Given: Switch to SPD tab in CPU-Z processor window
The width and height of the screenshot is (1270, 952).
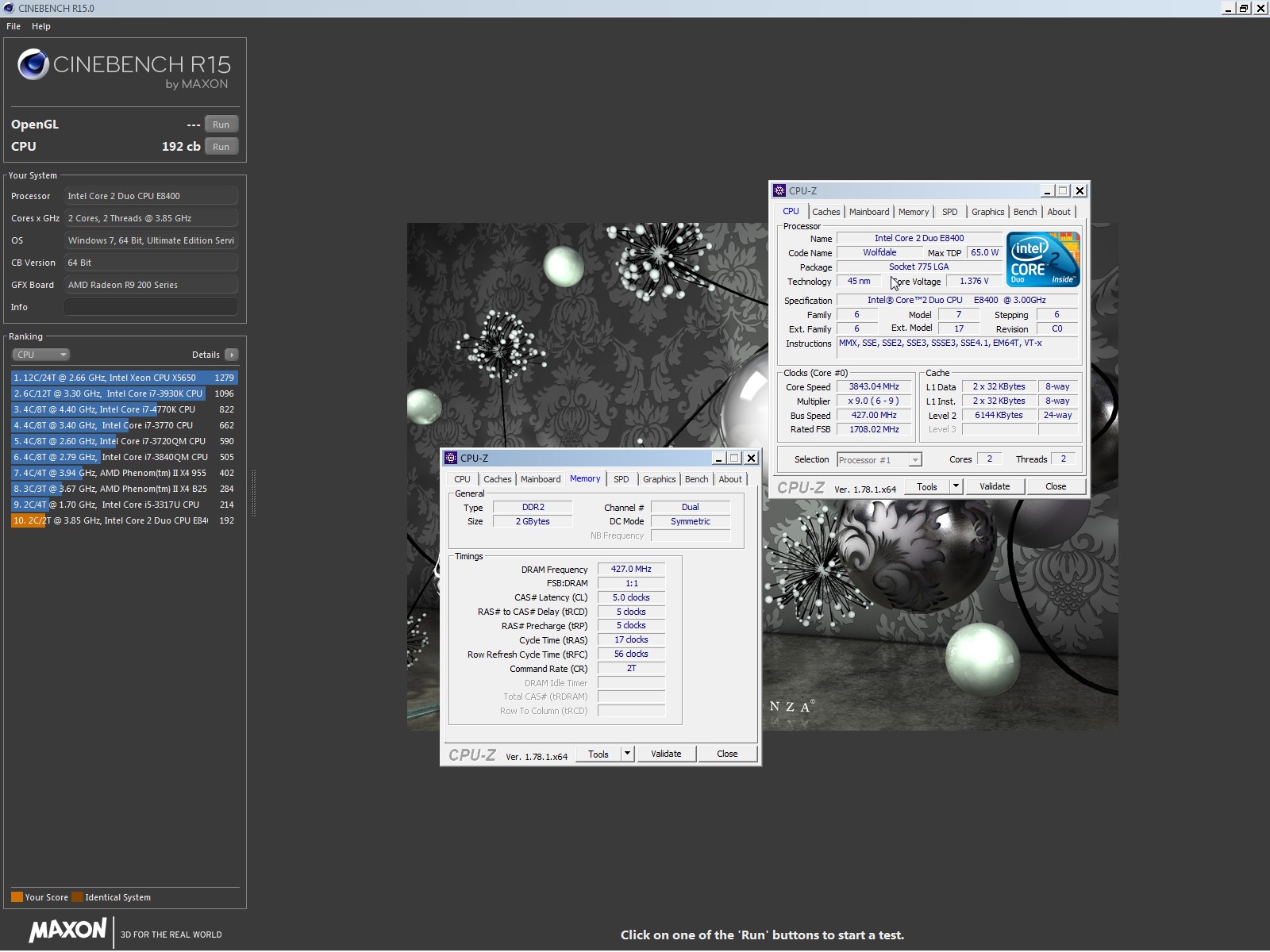Looking at the screenshot, I should point(949,212).
